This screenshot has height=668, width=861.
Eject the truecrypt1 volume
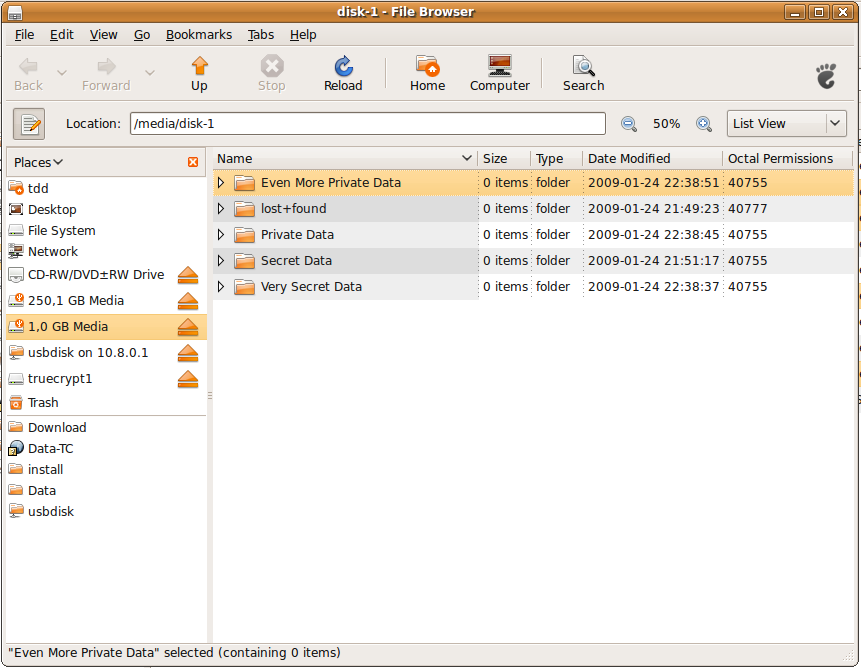tap(188, 379)
